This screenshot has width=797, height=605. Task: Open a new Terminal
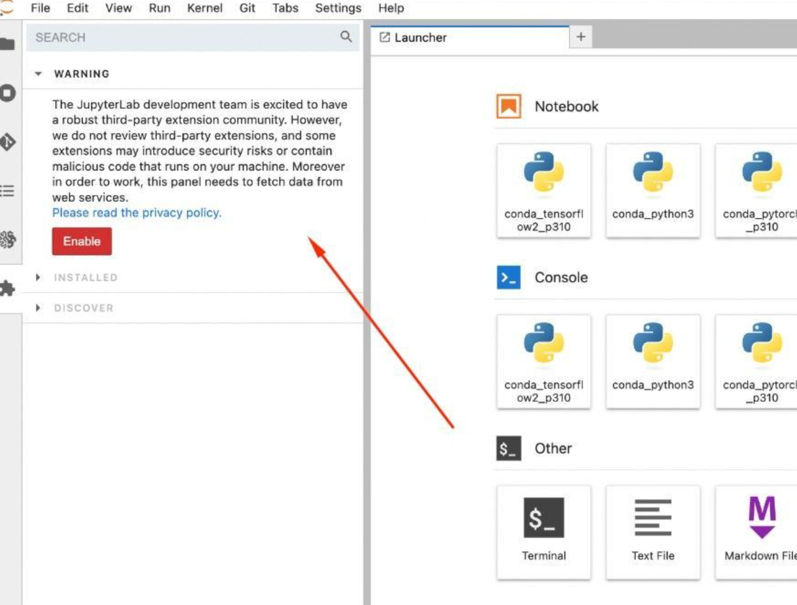click(x=543, y=532)
